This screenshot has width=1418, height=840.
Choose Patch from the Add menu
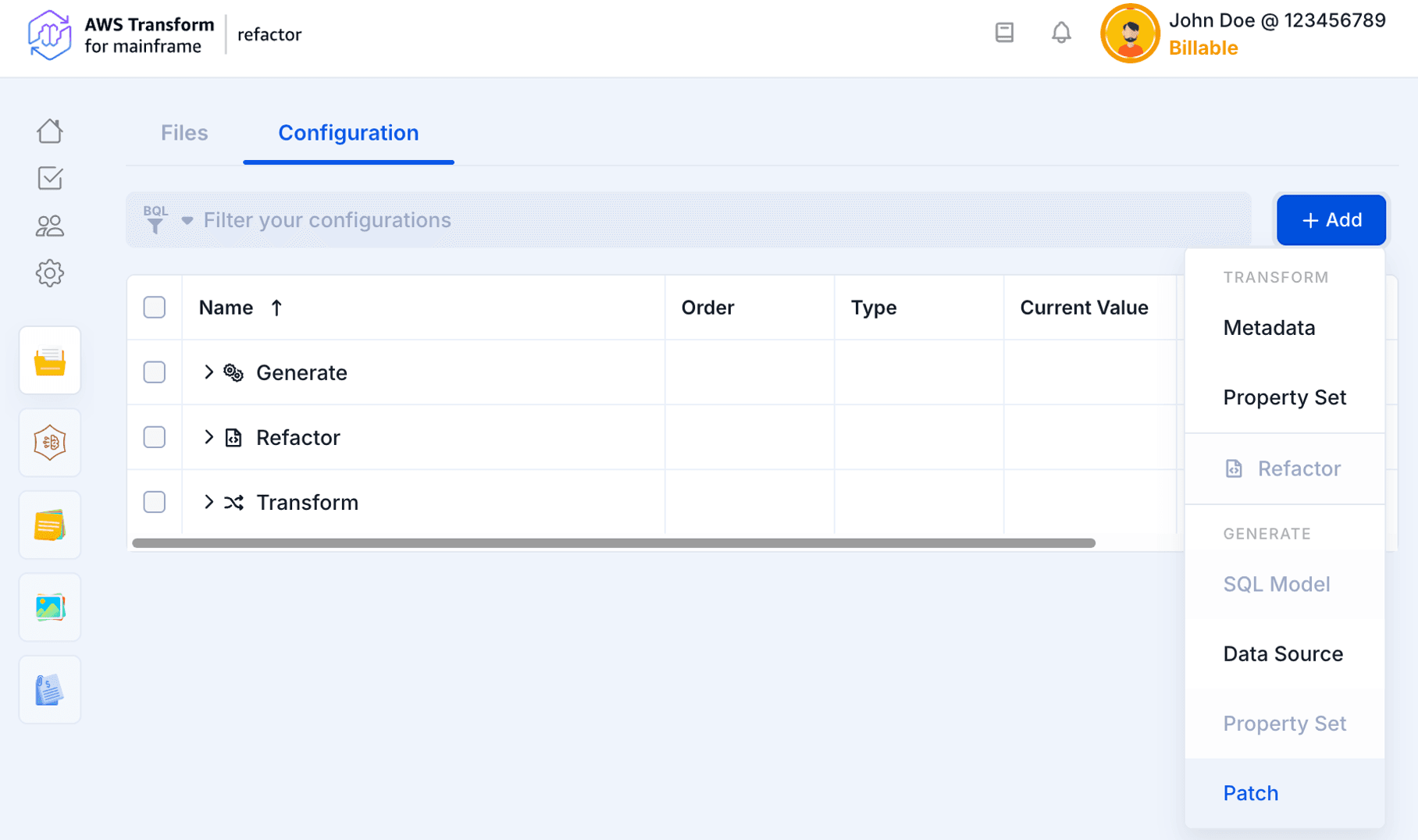click(x=1250, y=793)
